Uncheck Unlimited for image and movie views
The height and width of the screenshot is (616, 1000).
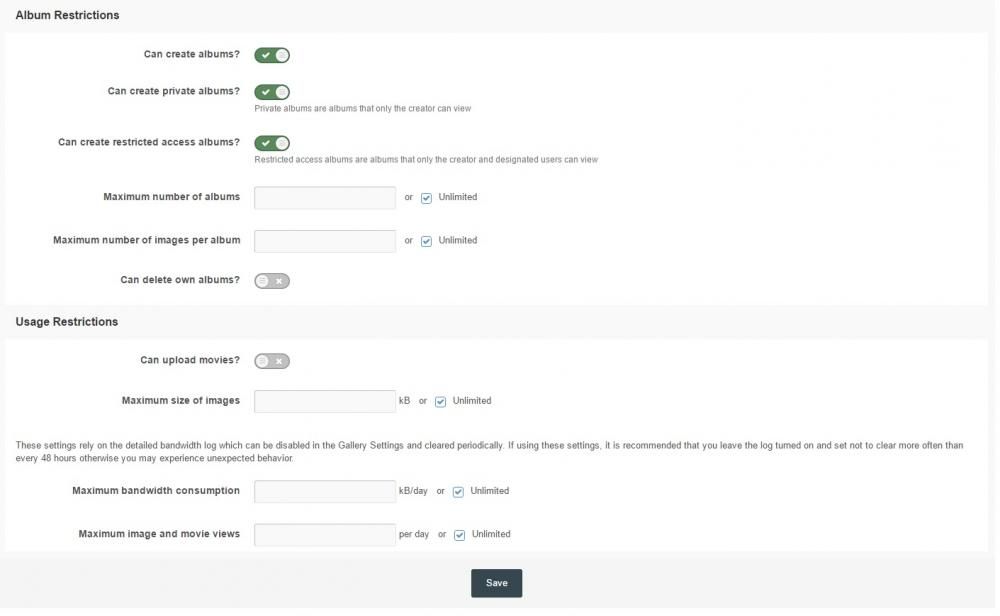click(x=460, y=535)
